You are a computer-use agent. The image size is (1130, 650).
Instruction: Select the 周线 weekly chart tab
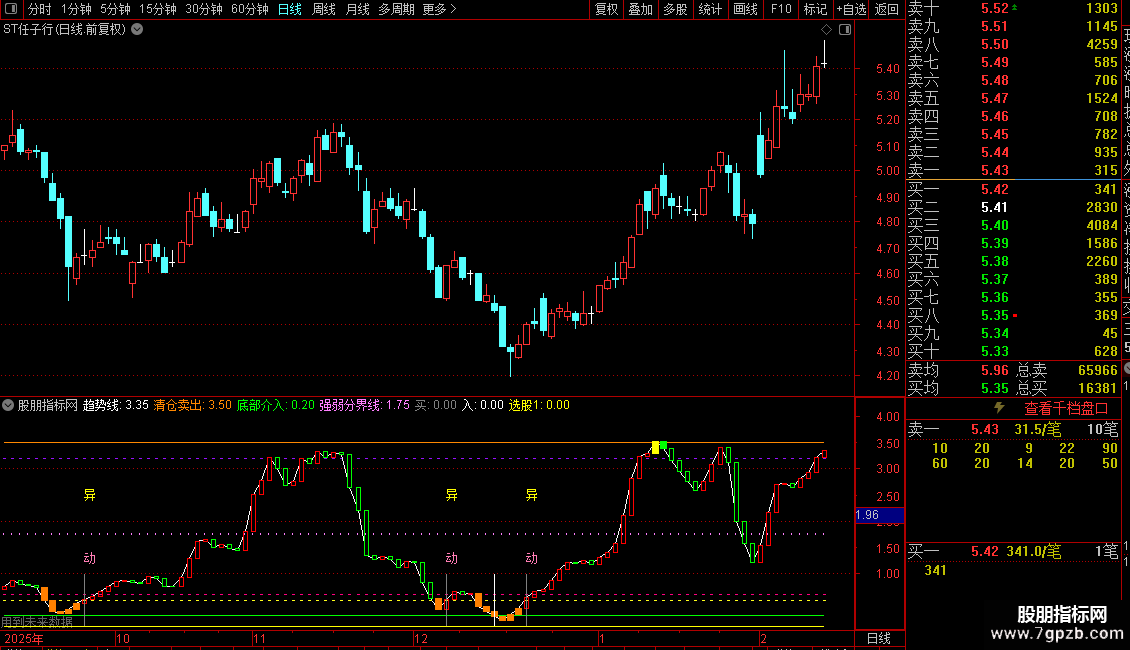324,9
